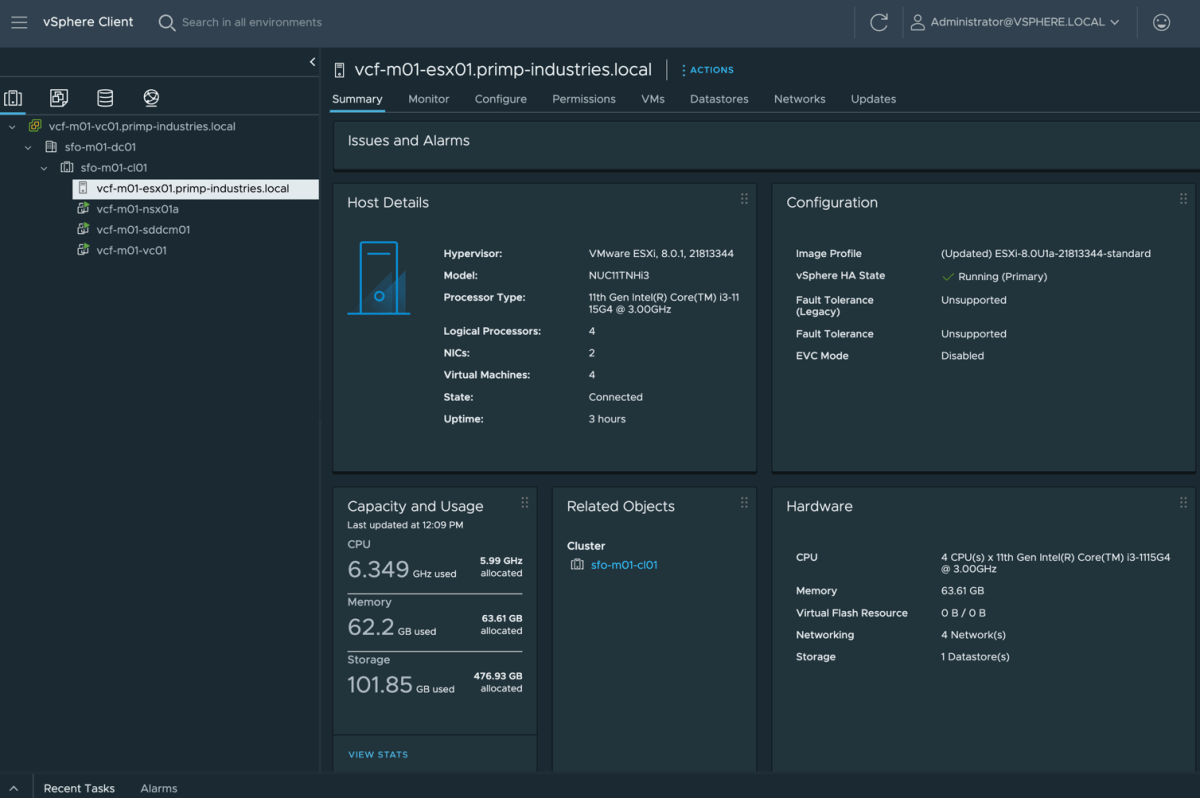Refresh the vSphere Client view
Image resolution: width=1200 pixels, height=798 pixels.
pyautogui.click(x=879, y=22)
